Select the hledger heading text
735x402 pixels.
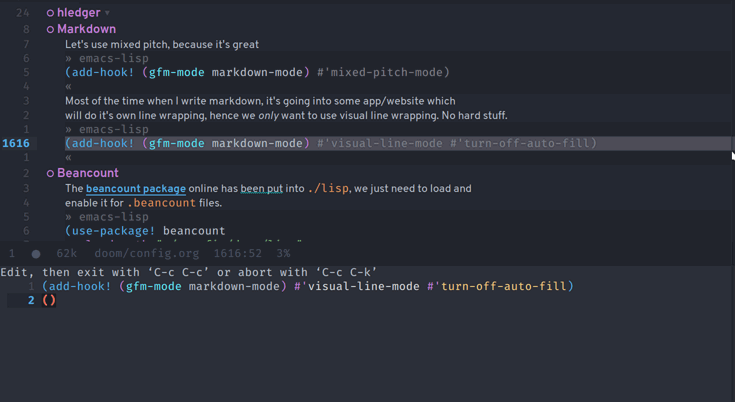(x=79, y=13)
